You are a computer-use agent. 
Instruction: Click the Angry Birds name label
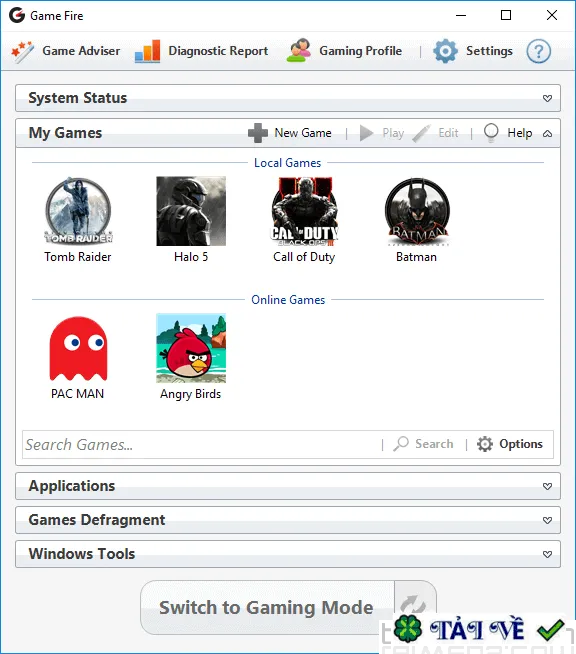coord(191,394)
